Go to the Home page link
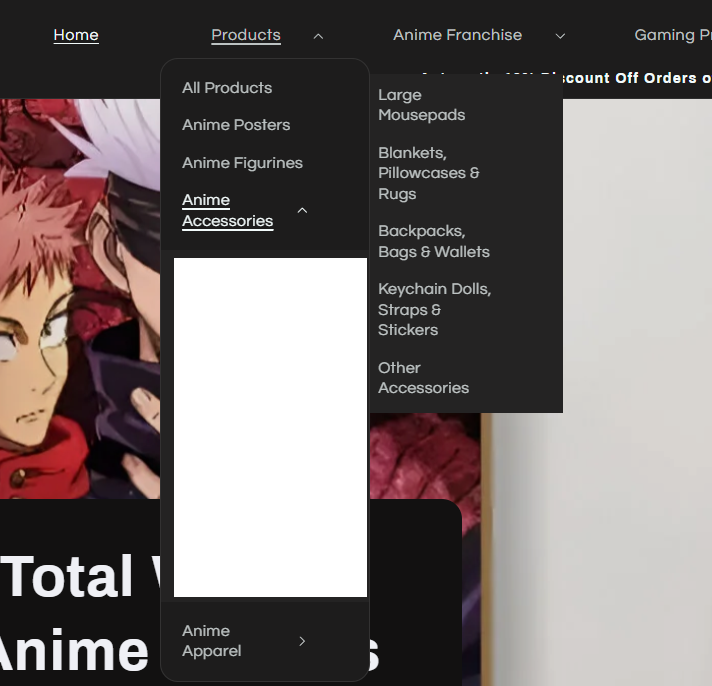The height and width of the screenshot is (686, 712). click(x=76, y=35)
